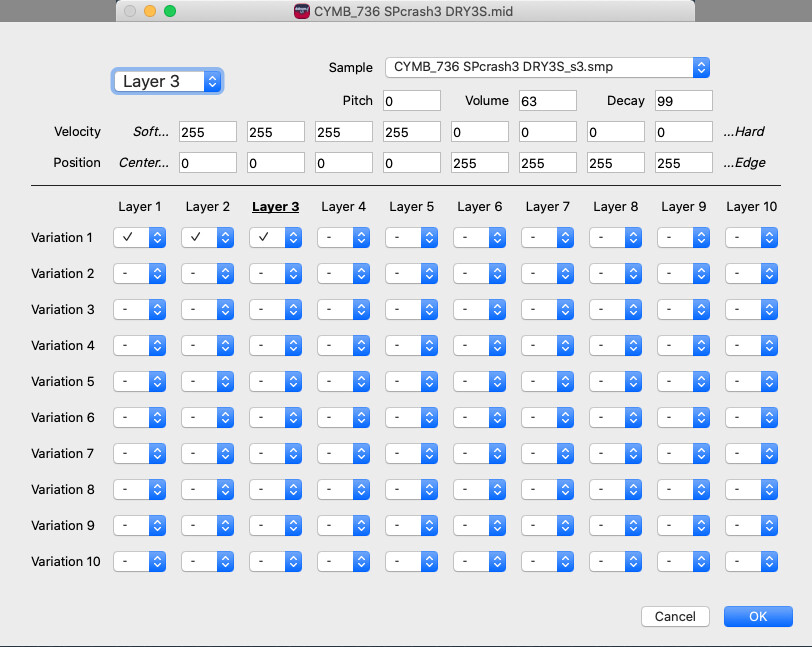Click the Variation 10 row label
This screenshot has width=812, height=647.
point(66,562)
